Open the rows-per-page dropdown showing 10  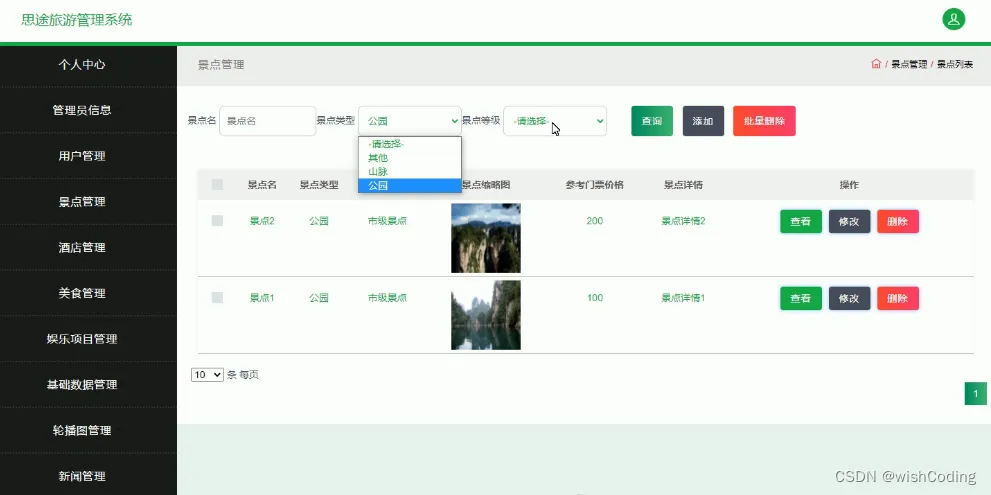click(x=207, y=375)
